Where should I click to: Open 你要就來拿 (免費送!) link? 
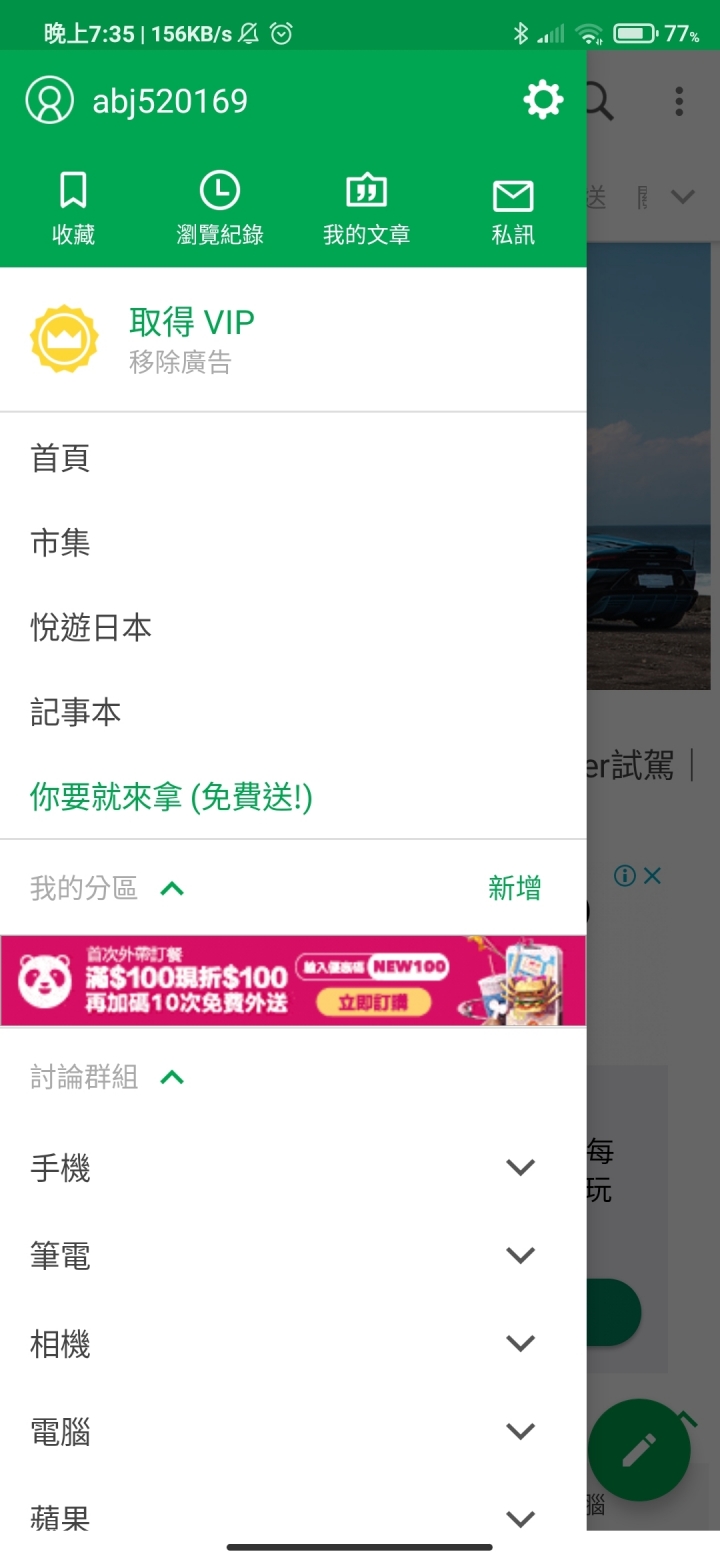pos(171,797)
